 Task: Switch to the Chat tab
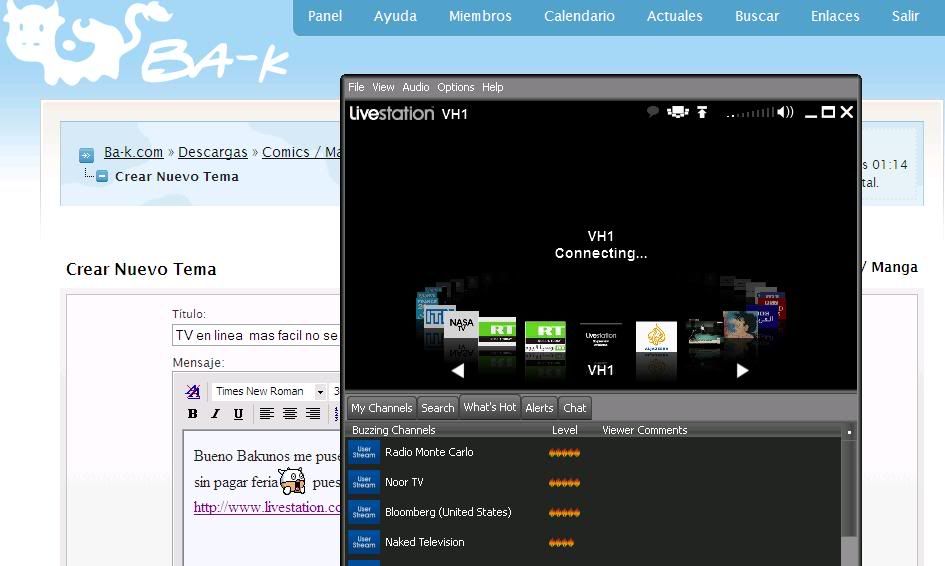click(574, 408)
